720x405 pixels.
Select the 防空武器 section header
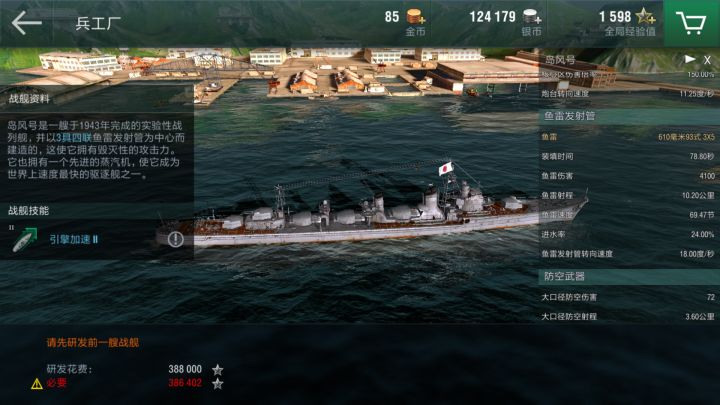point(629,276)
